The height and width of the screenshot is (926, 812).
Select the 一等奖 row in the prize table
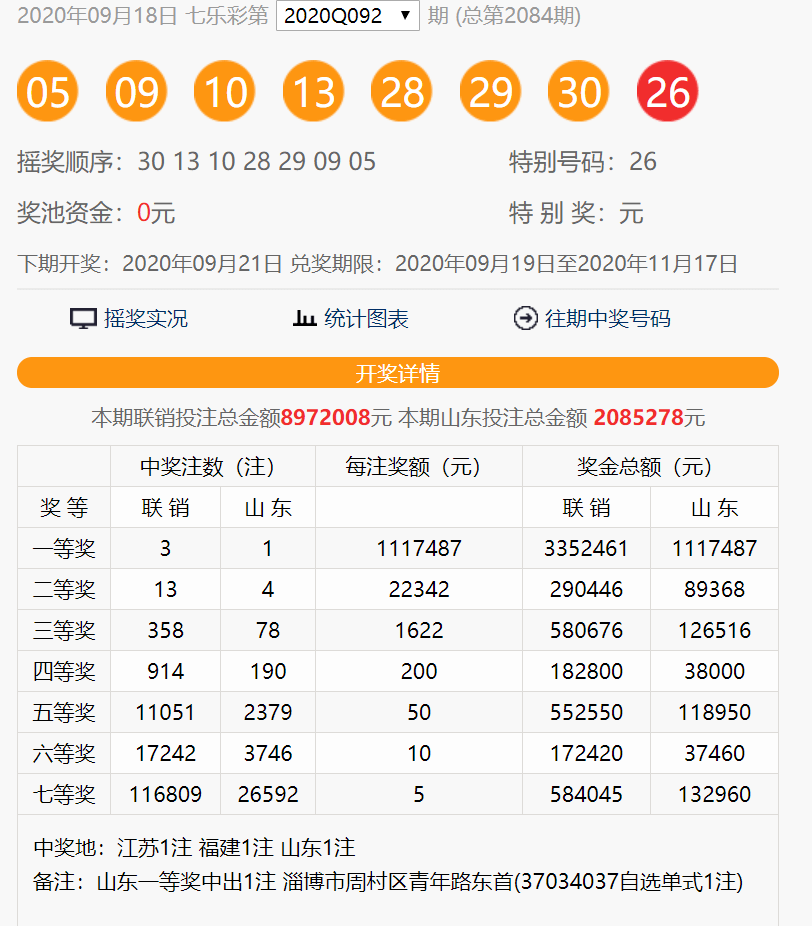[x=63, y=548]
